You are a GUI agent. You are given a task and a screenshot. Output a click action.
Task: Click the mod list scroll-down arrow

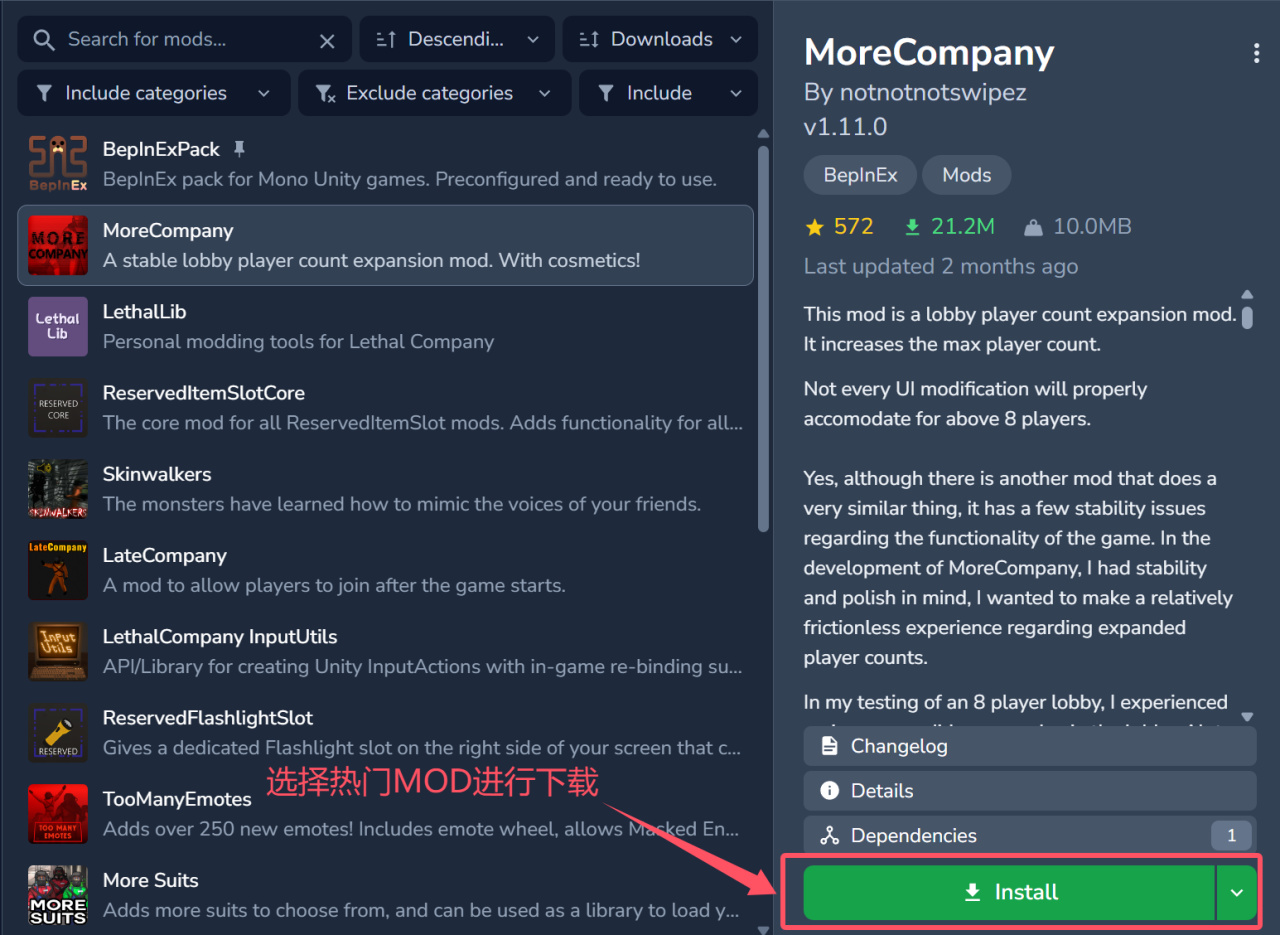[764, 929]
